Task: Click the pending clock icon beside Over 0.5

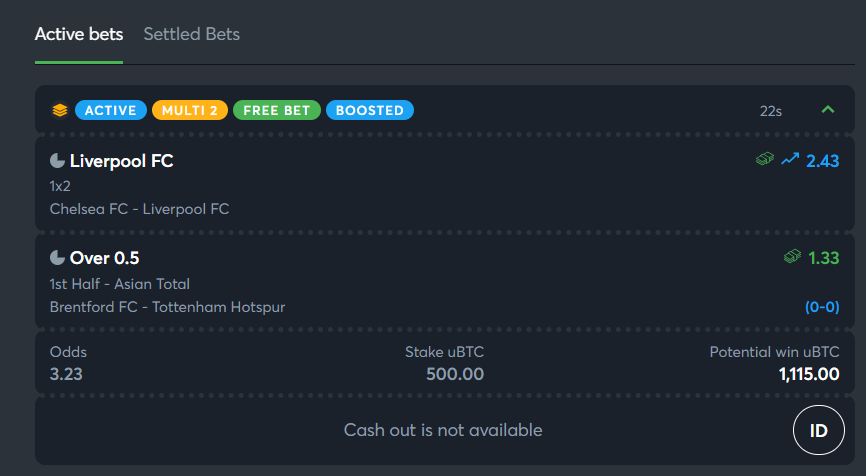Action: tap(57, 258)
